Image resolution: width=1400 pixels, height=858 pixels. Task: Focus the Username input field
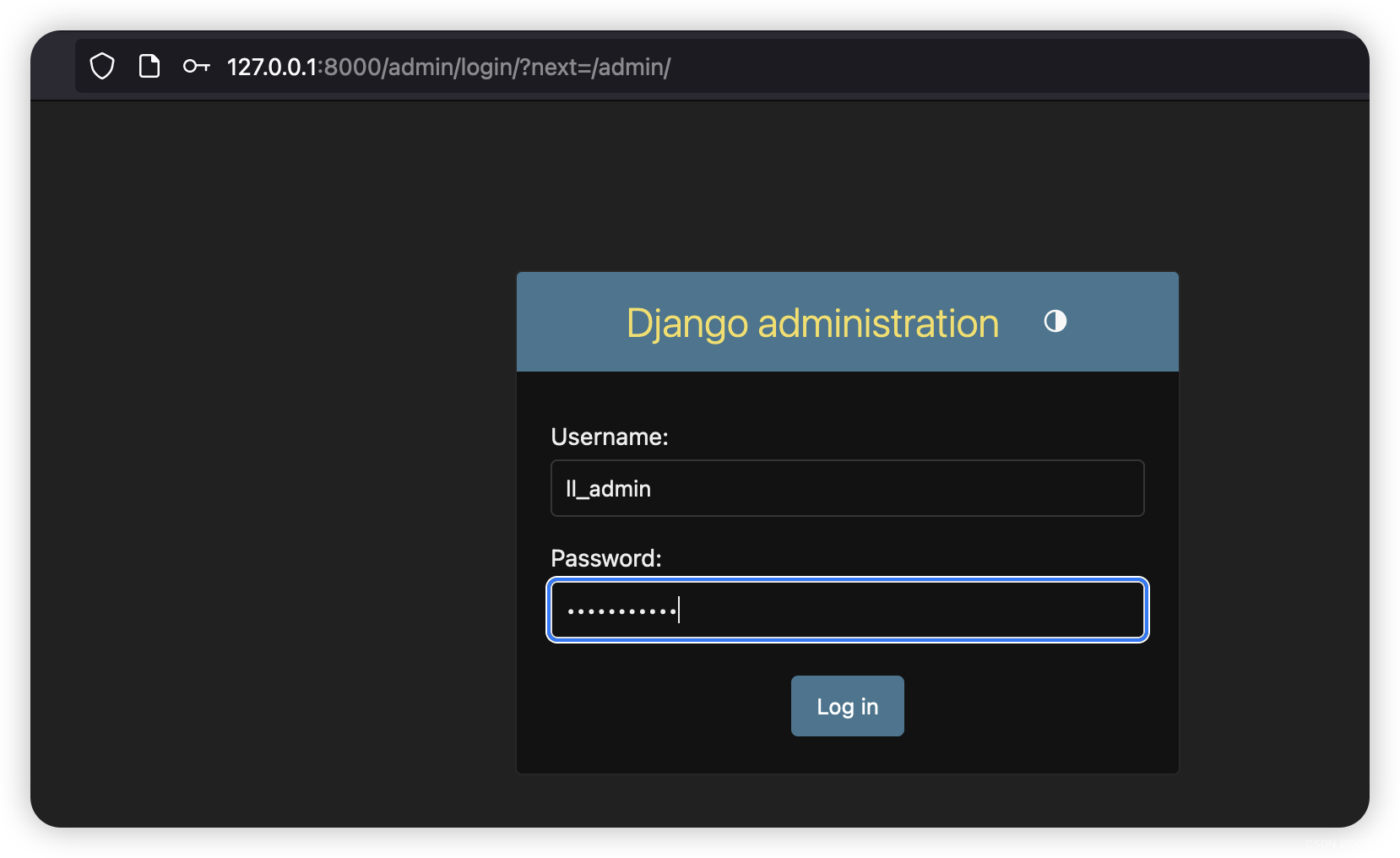coord(848,488)
